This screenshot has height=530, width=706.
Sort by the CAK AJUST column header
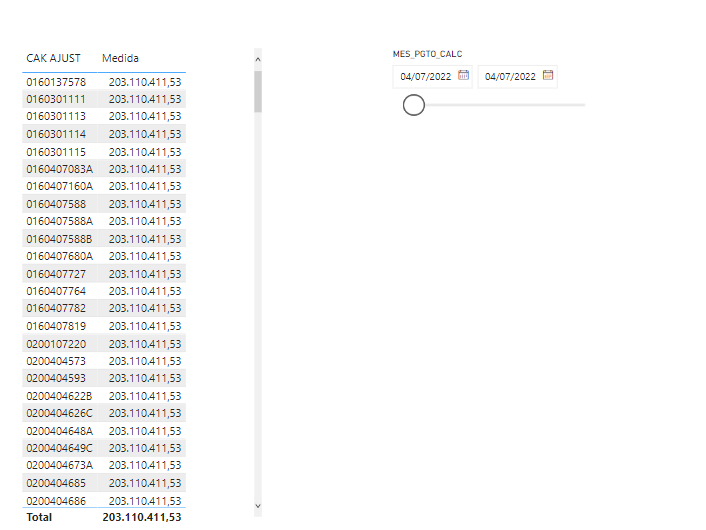(53, 58)
